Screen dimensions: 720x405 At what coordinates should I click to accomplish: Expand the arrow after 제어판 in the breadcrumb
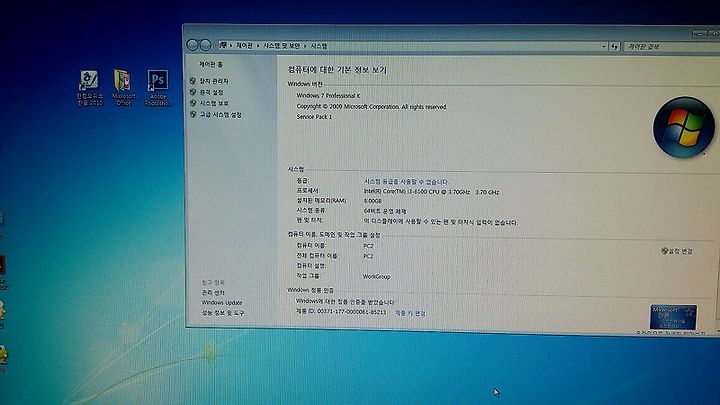258,45
